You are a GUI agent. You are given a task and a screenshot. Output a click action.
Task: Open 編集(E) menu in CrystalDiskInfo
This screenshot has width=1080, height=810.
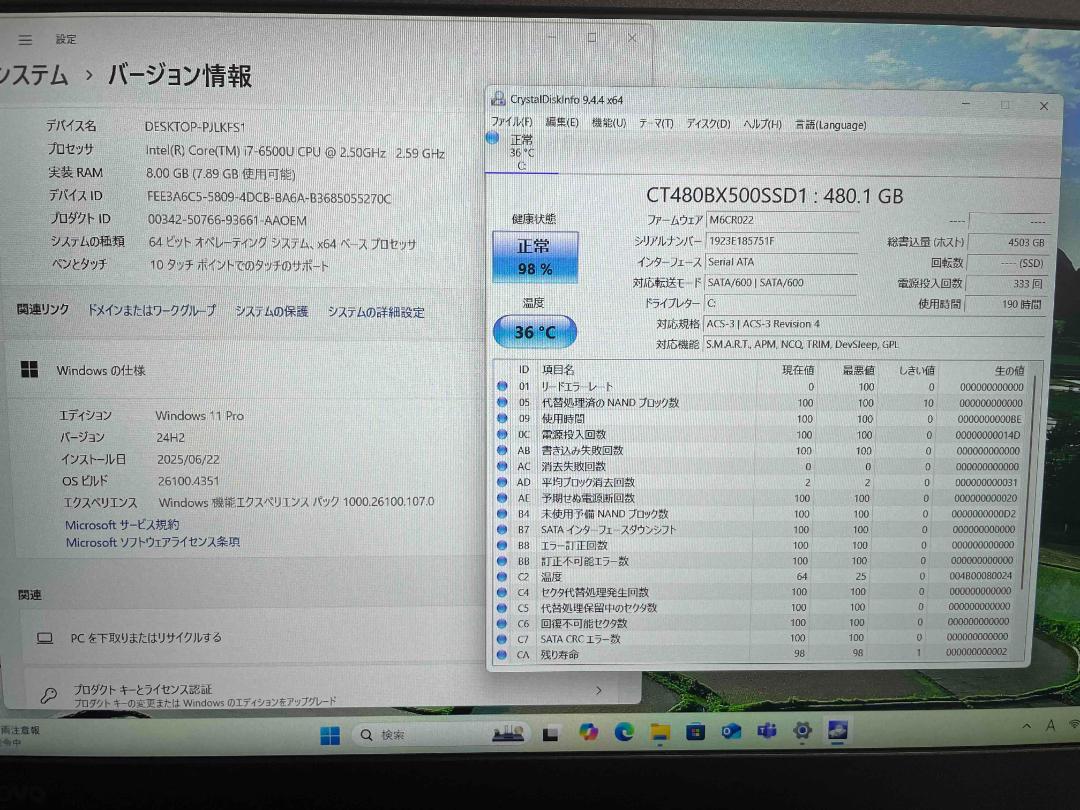[562, 123]
